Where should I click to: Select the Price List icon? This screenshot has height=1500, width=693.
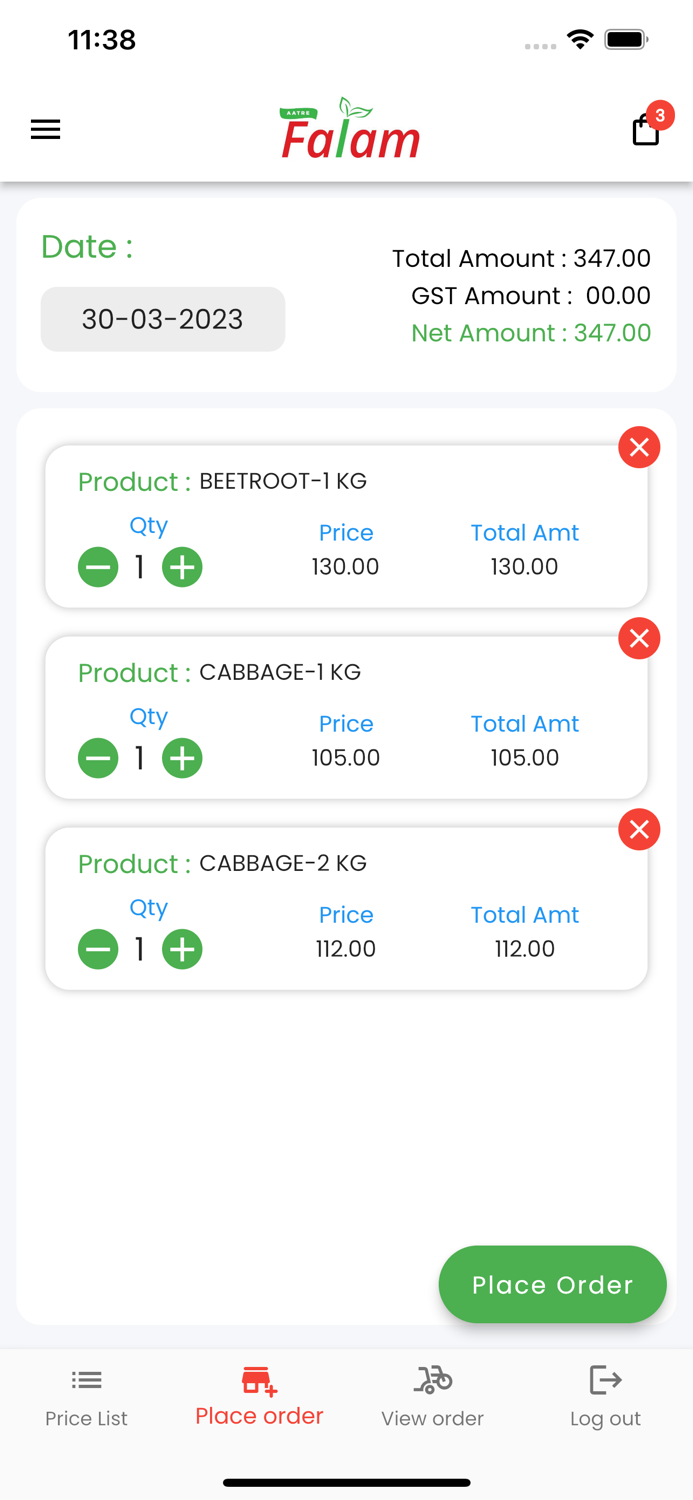click(x=86, y=1378)
